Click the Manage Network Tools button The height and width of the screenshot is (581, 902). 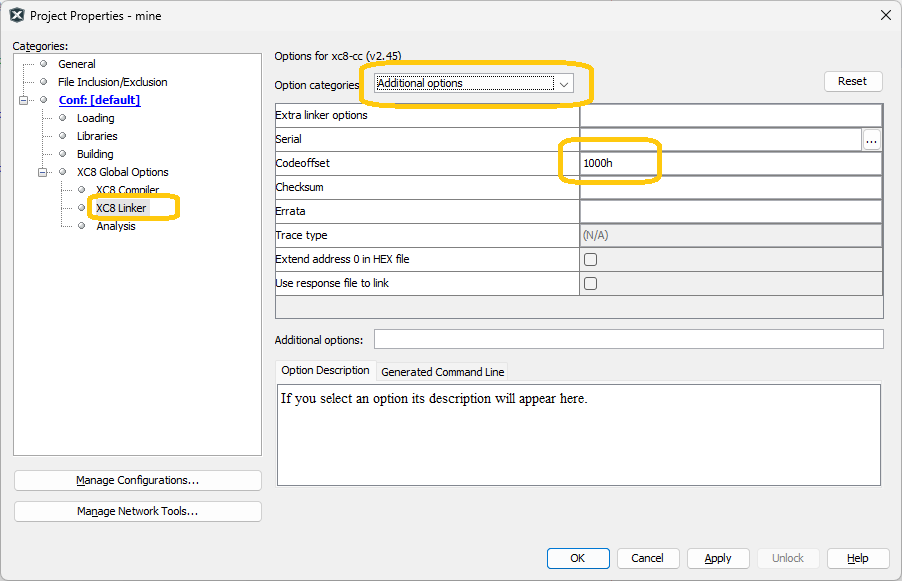click(137, 511)
